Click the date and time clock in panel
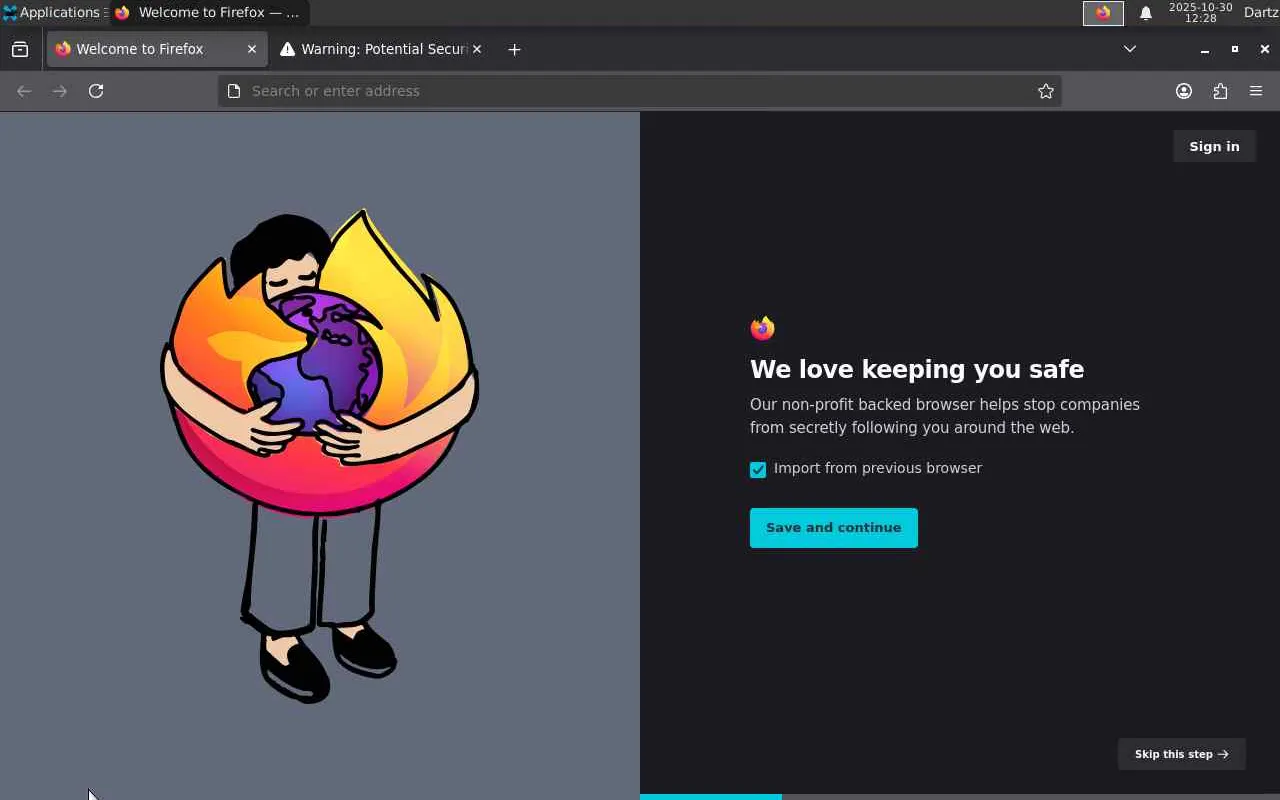Screen dimensions: 1280x800 pyautogui.click(x=1201, y=13)
